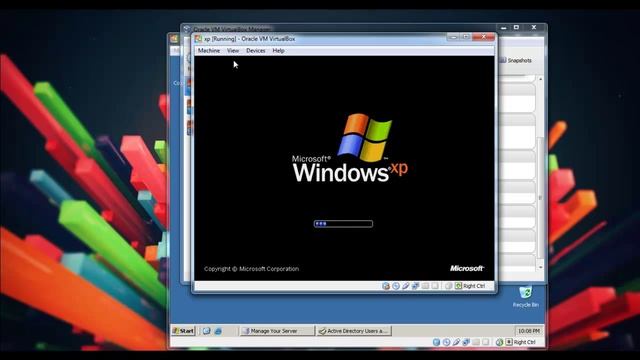Click optical disk icon in outer VM status bar
The width and height of the screenshot is (640, 360).
[446, 342]
